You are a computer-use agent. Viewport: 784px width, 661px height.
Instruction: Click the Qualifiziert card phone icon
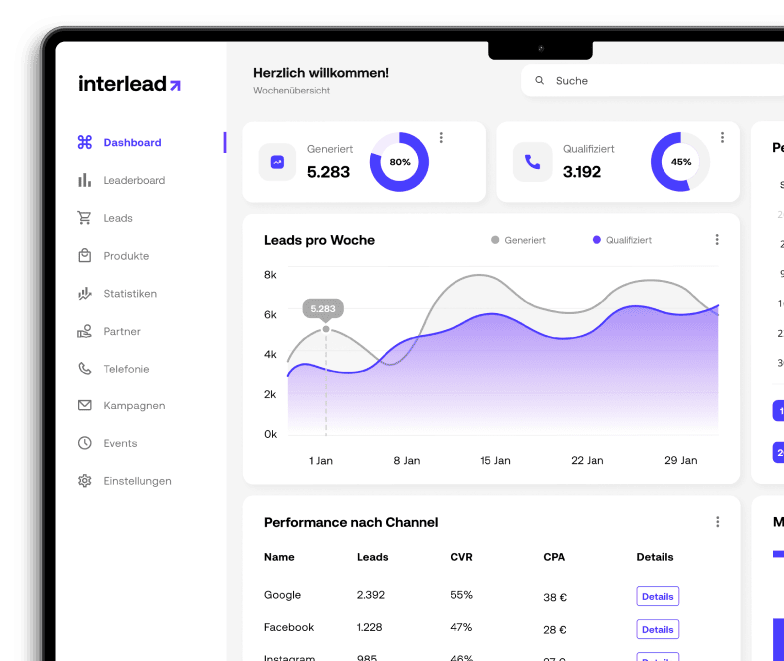tap(532, 162)
